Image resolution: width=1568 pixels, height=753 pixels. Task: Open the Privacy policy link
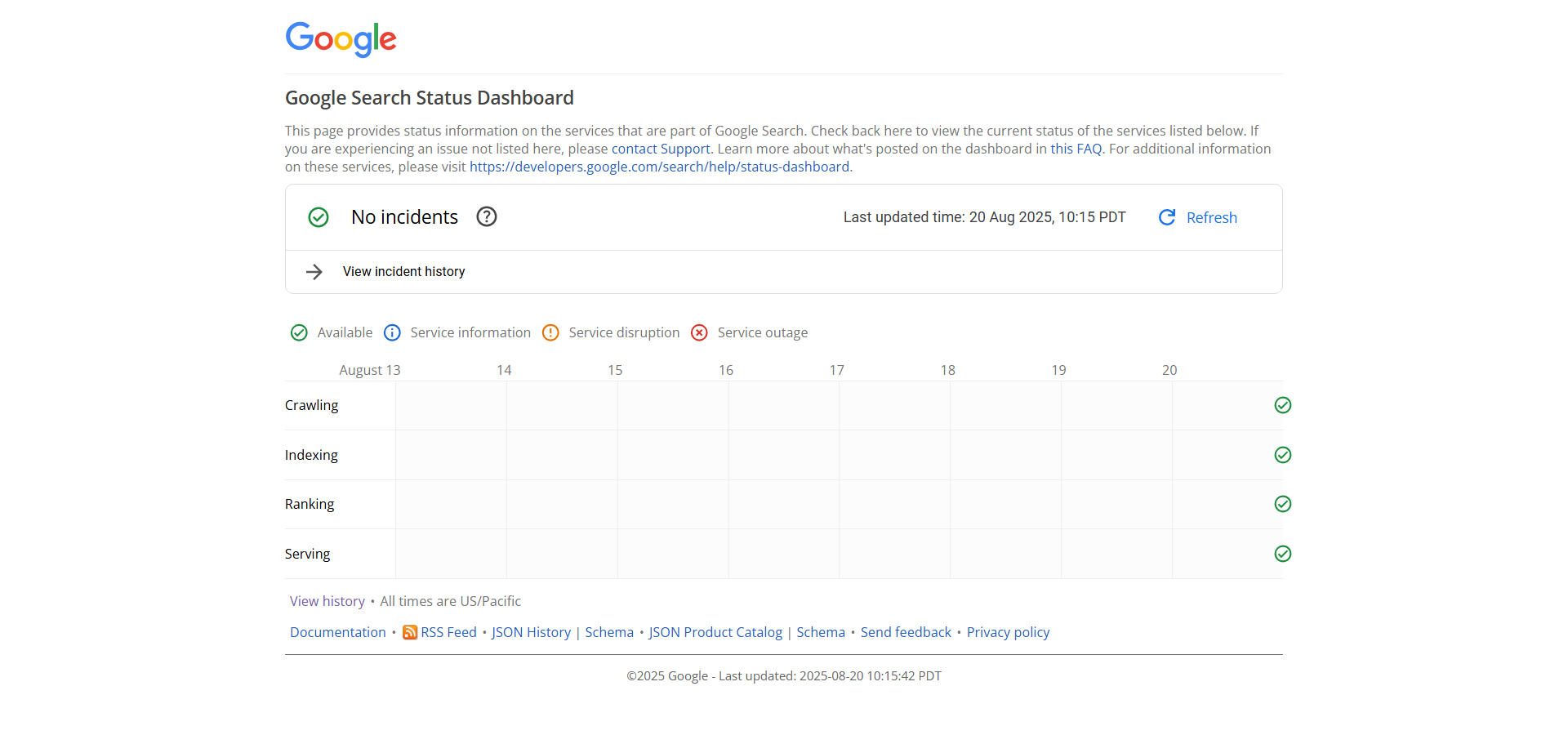tap(1008, 632)
